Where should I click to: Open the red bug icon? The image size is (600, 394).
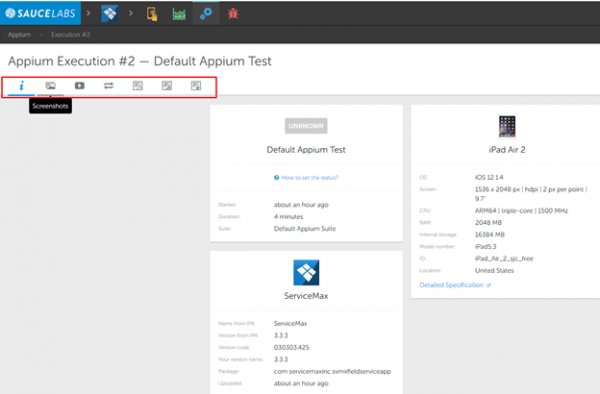[x=233, y=14]
